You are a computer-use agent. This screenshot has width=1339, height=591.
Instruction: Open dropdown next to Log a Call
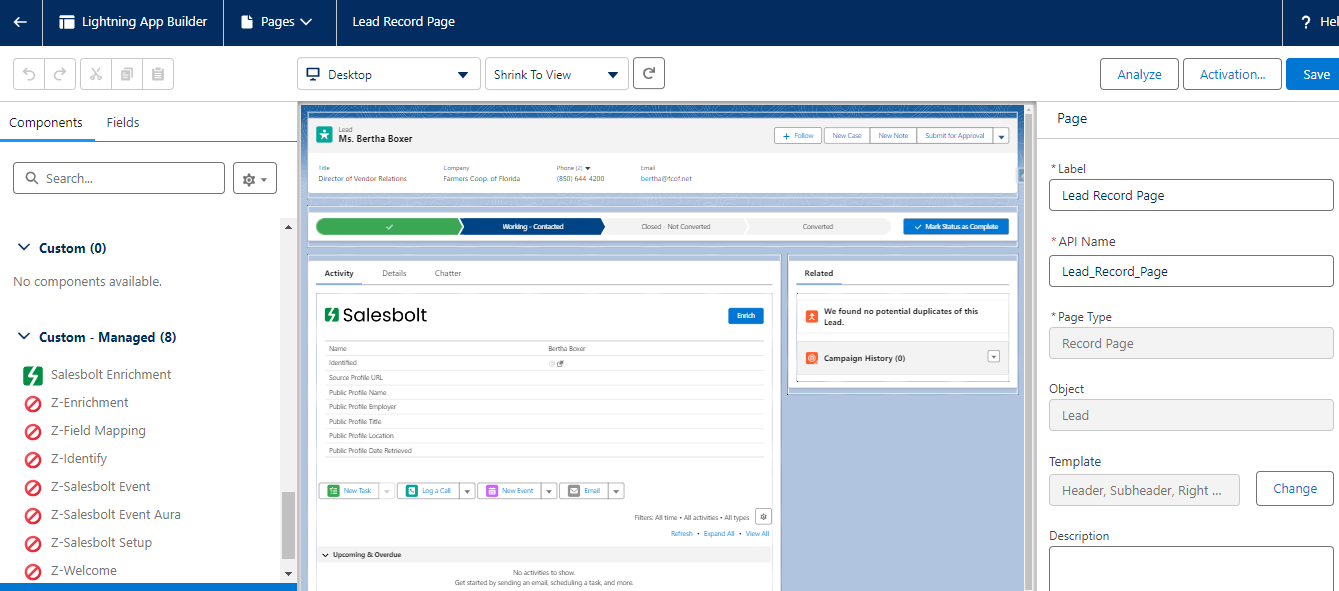click(x=466, y=491)
